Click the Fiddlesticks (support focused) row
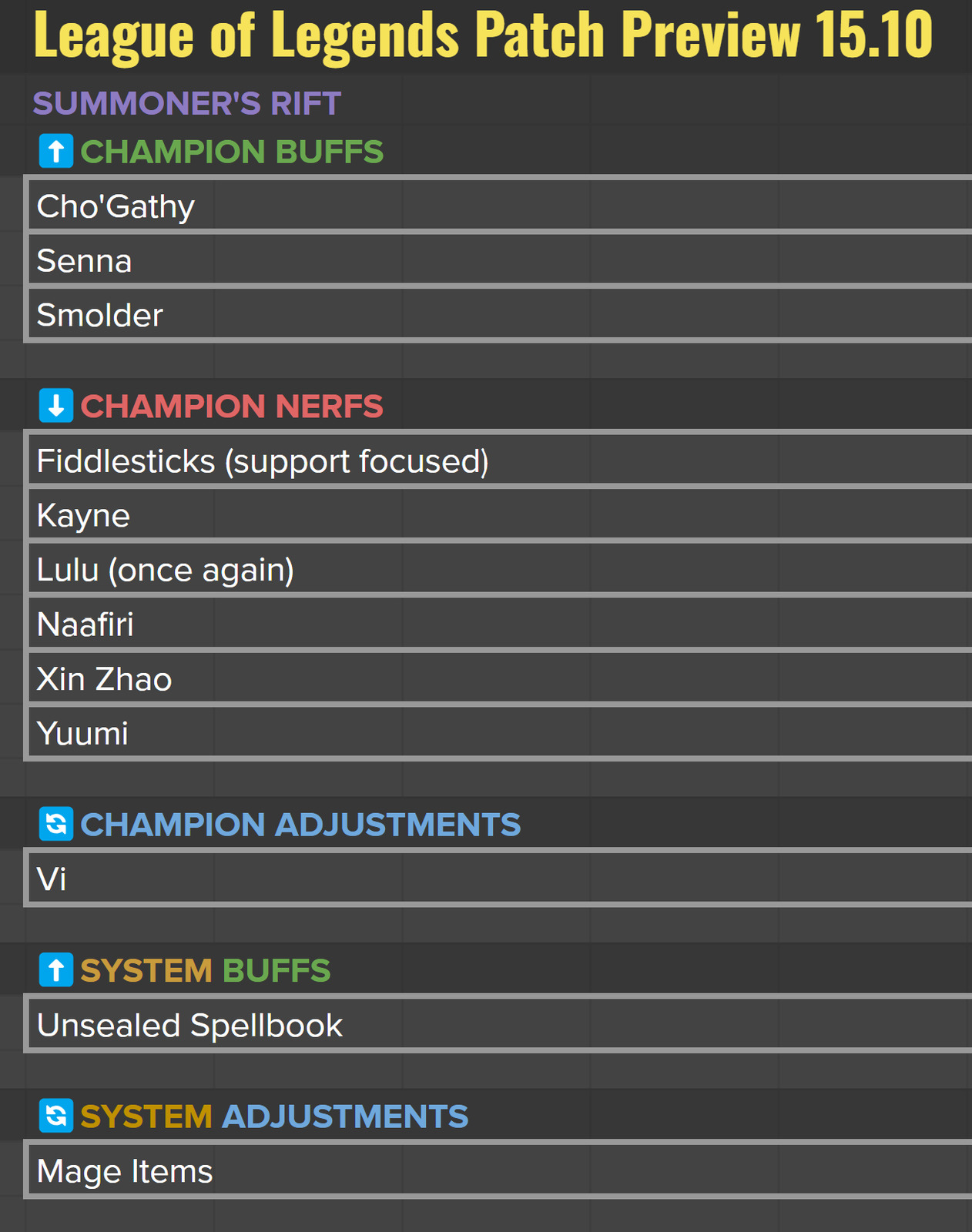 click(x=263, y=461)
